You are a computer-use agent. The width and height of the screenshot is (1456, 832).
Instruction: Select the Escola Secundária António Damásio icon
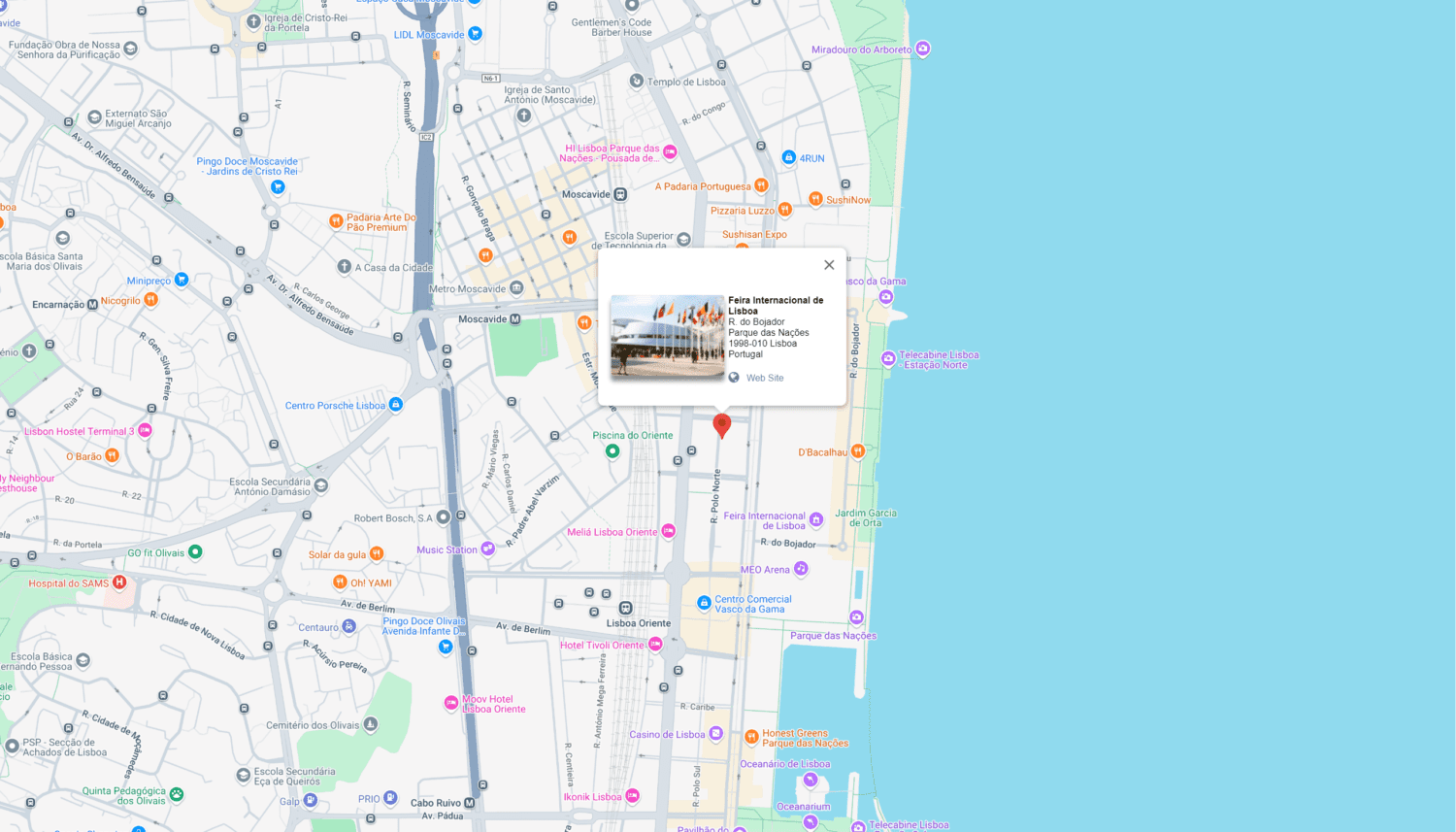click(x=321, y=485)
